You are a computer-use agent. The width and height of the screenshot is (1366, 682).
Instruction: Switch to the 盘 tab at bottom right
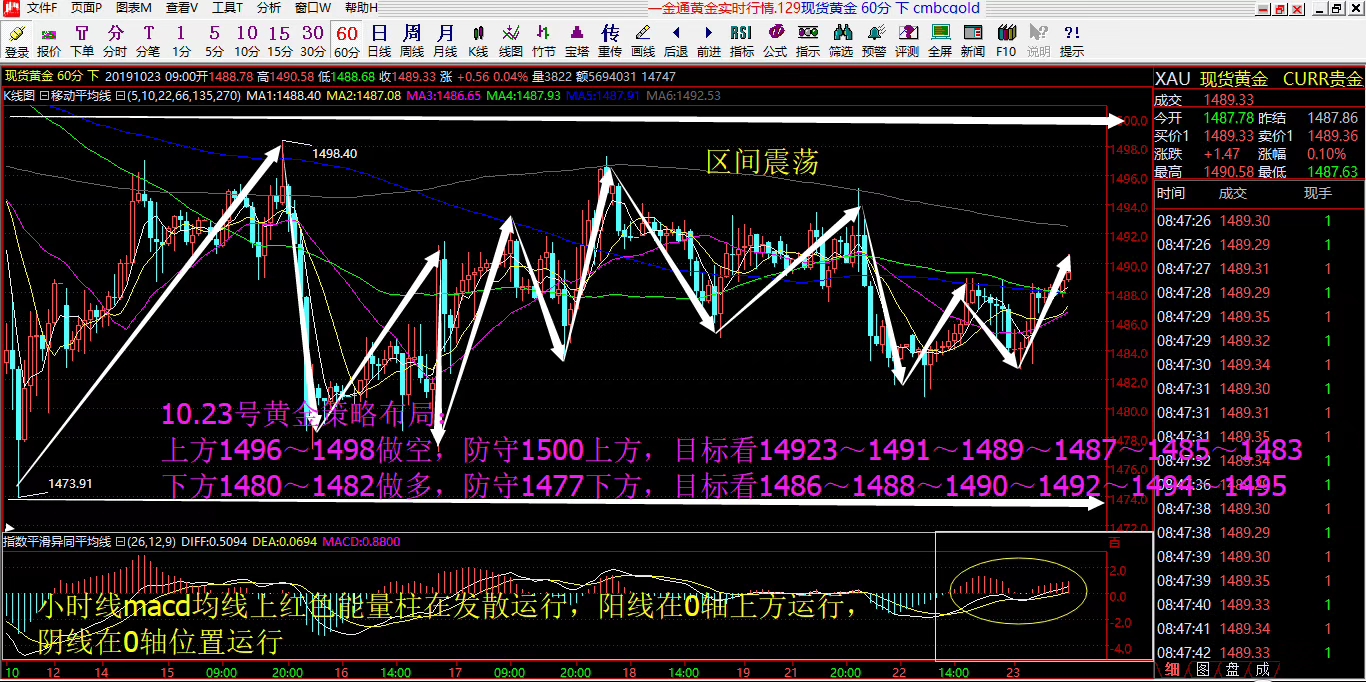[1231, 669]
